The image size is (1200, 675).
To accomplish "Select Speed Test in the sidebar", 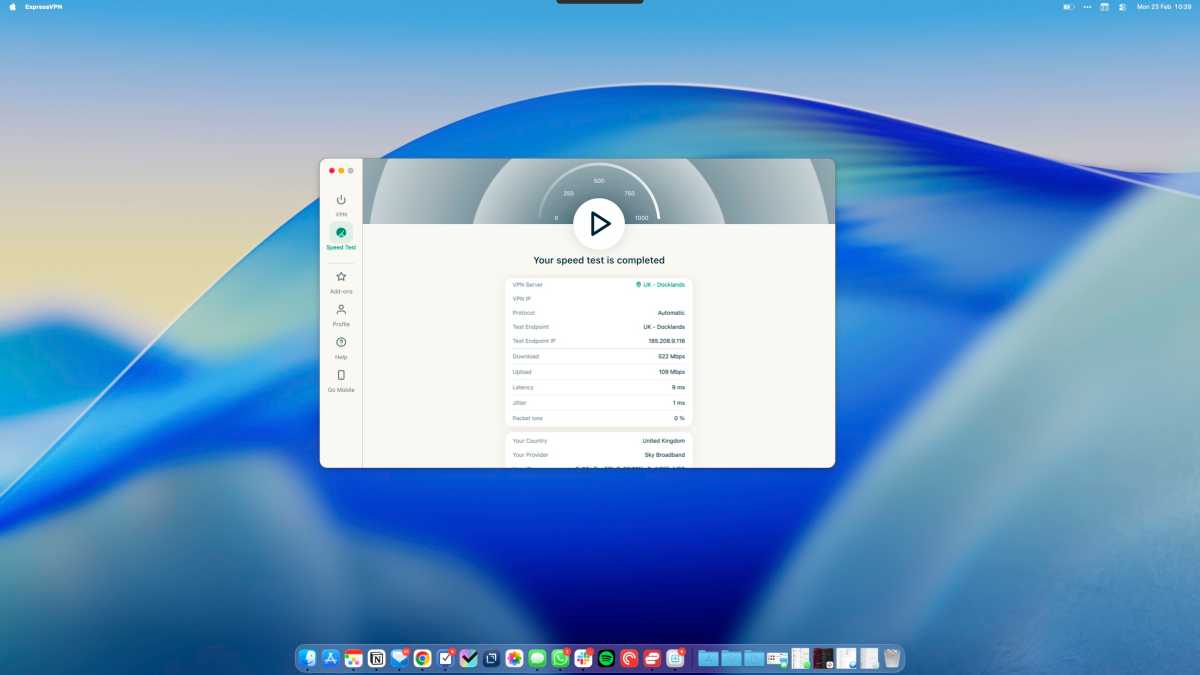I will tap(341, 237).
